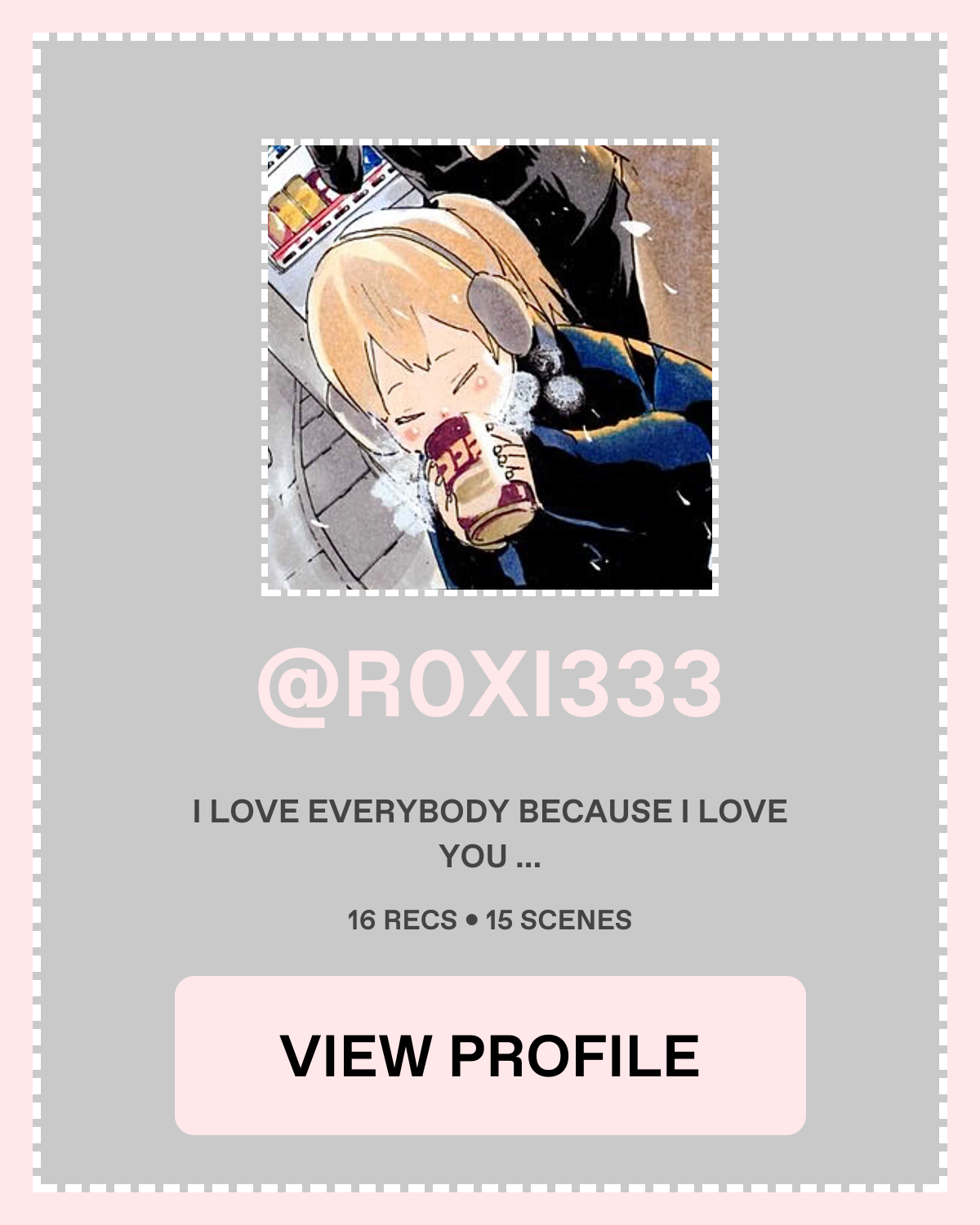Click the bullet separator between RECS and SCENES

pyautogui.click(x=471, y=920)
